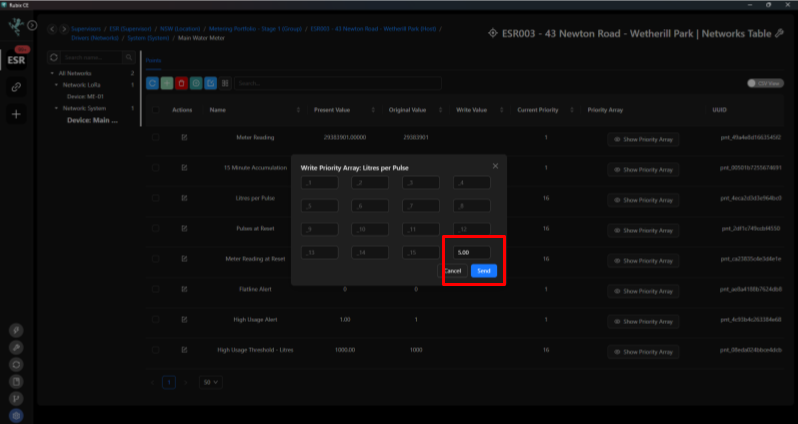Click the green add point button
The width and height of the screenshot is (798, 424).
pyautogui.click(x=167, y=83)
